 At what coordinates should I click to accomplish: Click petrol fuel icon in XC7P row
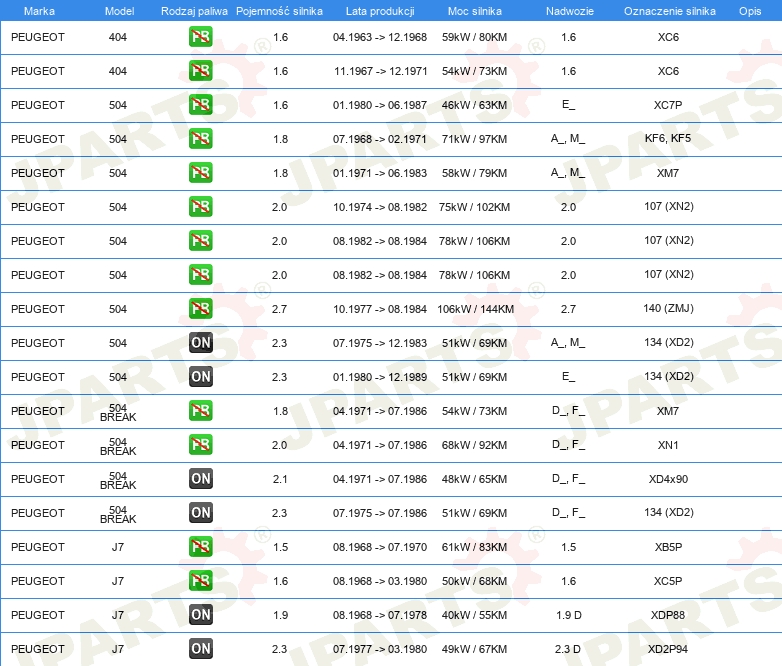point(200,105)
